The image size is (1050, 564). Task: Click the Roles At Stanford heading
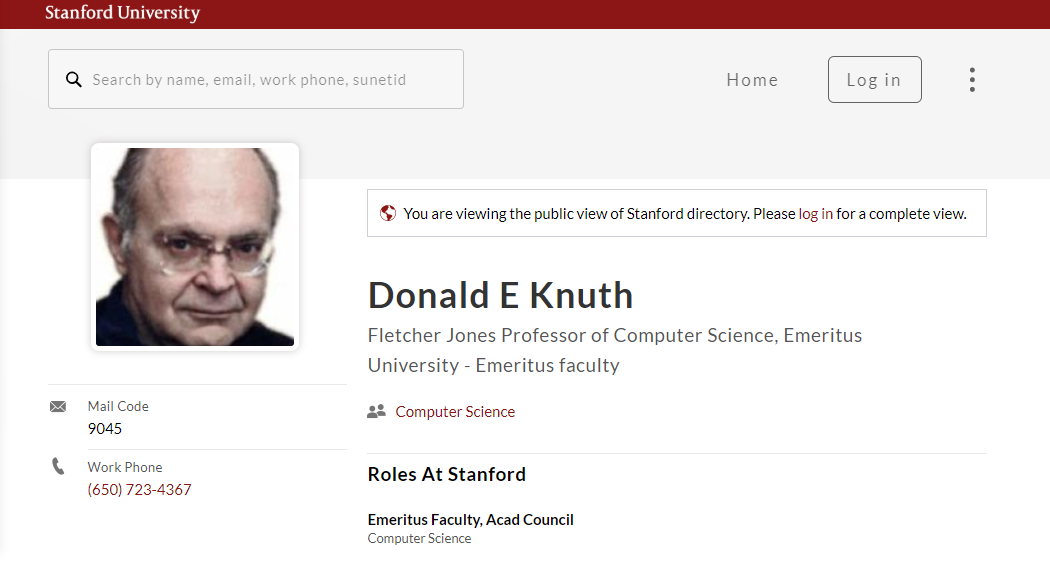tap(446, 474)
